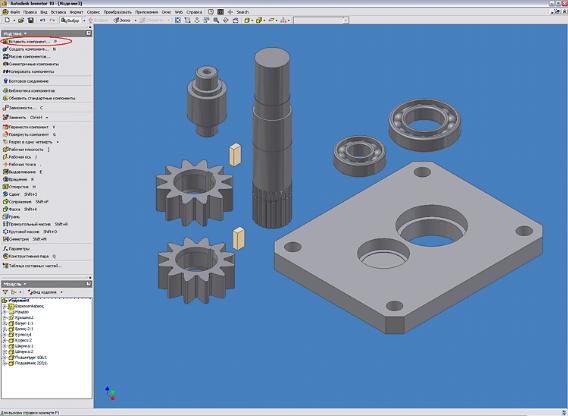Open the Вид menu
The width and height of the screenshot is (568, 416).
coord(44,12)
